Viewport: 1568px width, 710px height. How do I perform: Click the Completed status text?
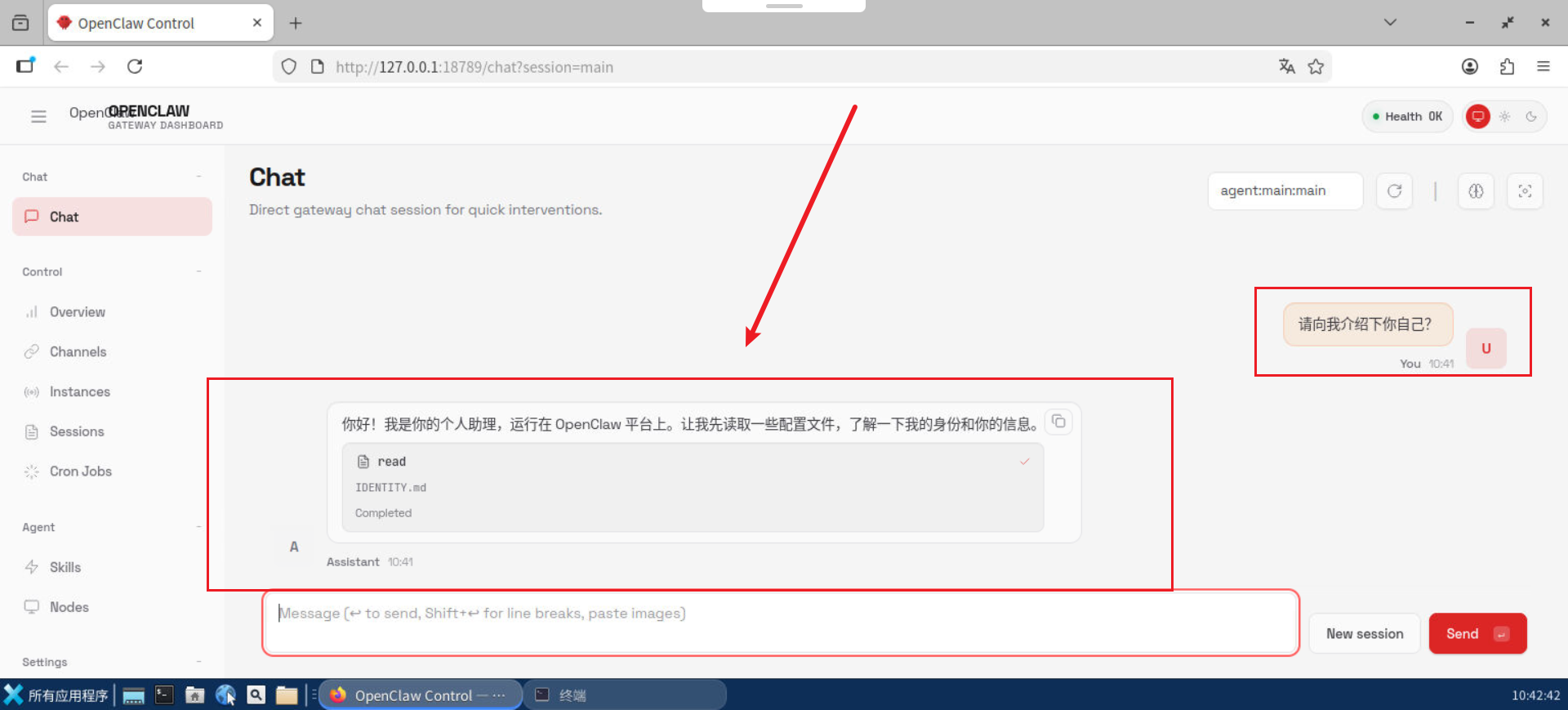tap(383, 513)
